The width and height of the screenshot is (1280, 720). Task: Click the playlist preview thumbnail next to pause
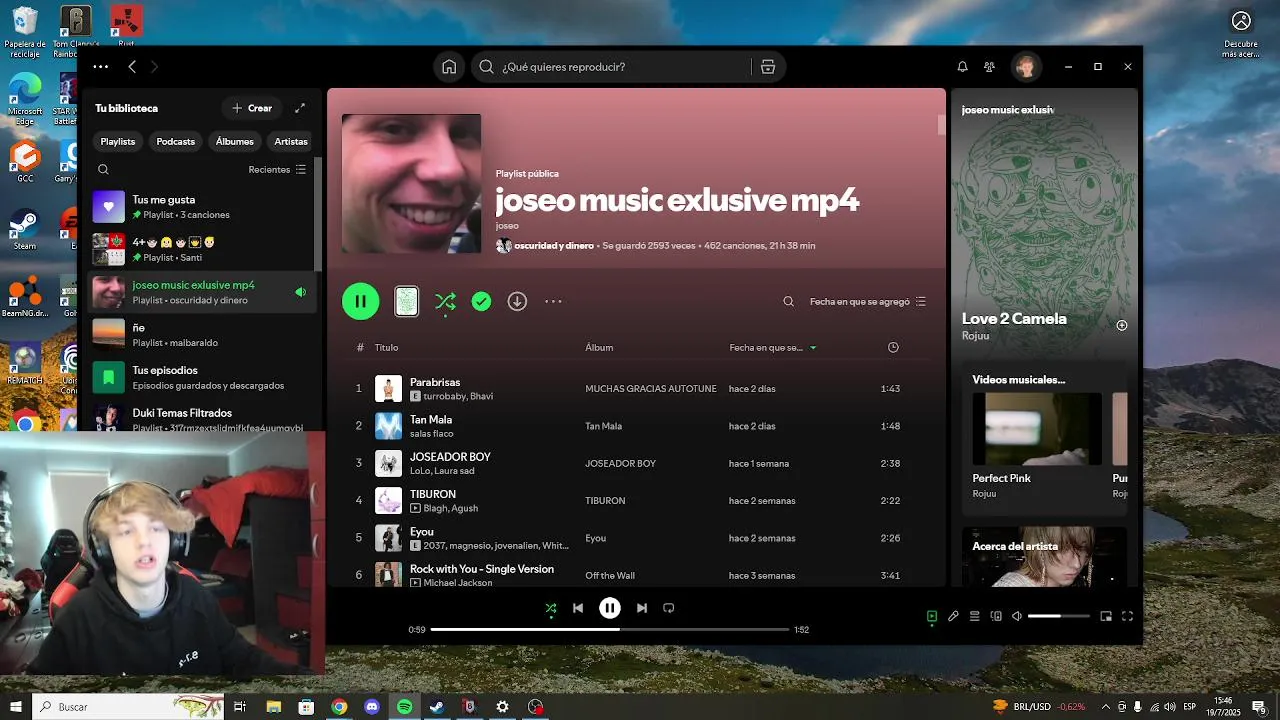(407, 301)
